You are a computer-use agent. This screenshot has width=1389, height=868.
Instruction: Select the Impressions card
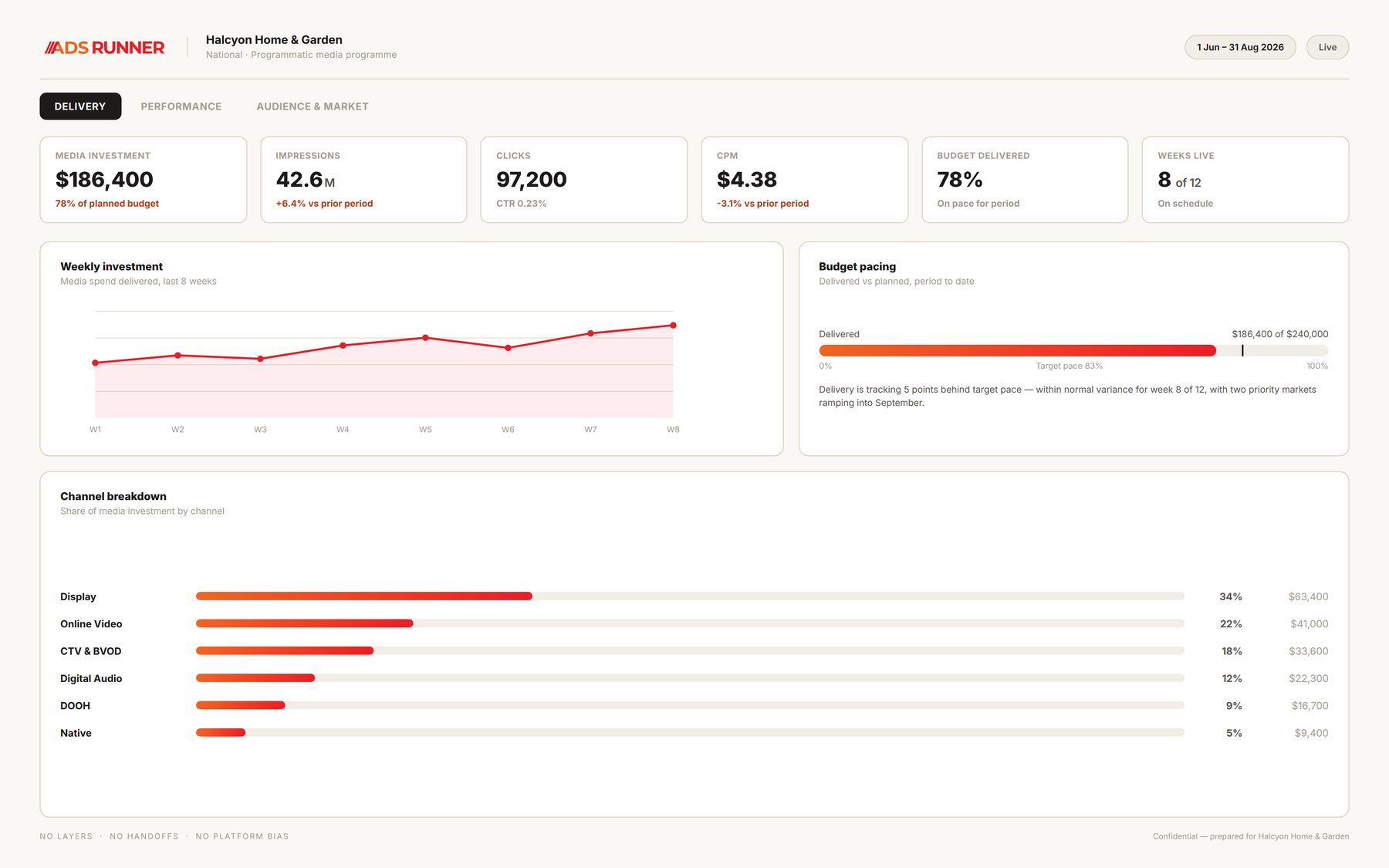tap(363, 180)
